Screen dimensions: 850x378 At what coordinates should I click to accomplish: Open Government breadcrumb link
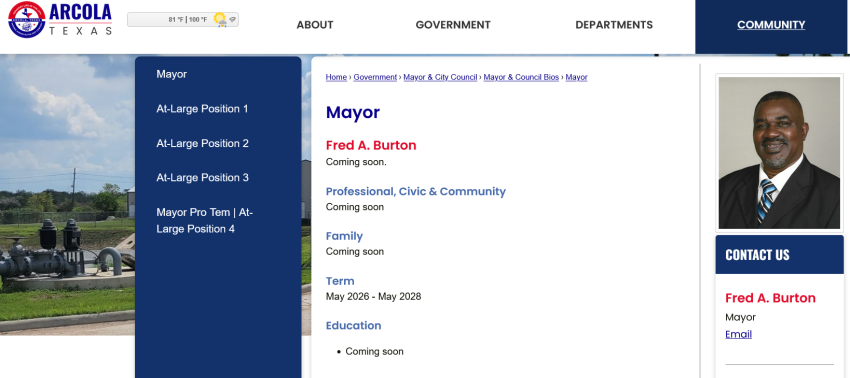pyautogui.click(x=375, y=78)
